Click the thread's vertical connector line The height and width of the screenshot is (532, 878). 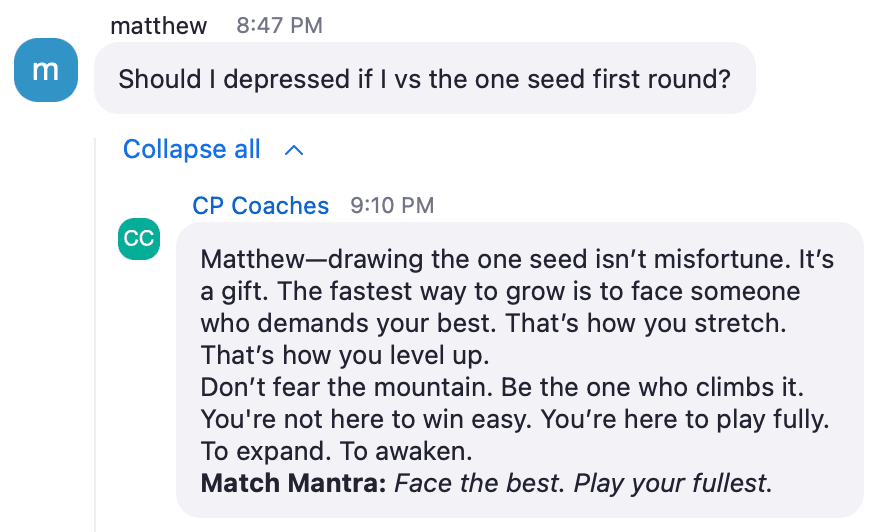(95, 335)
